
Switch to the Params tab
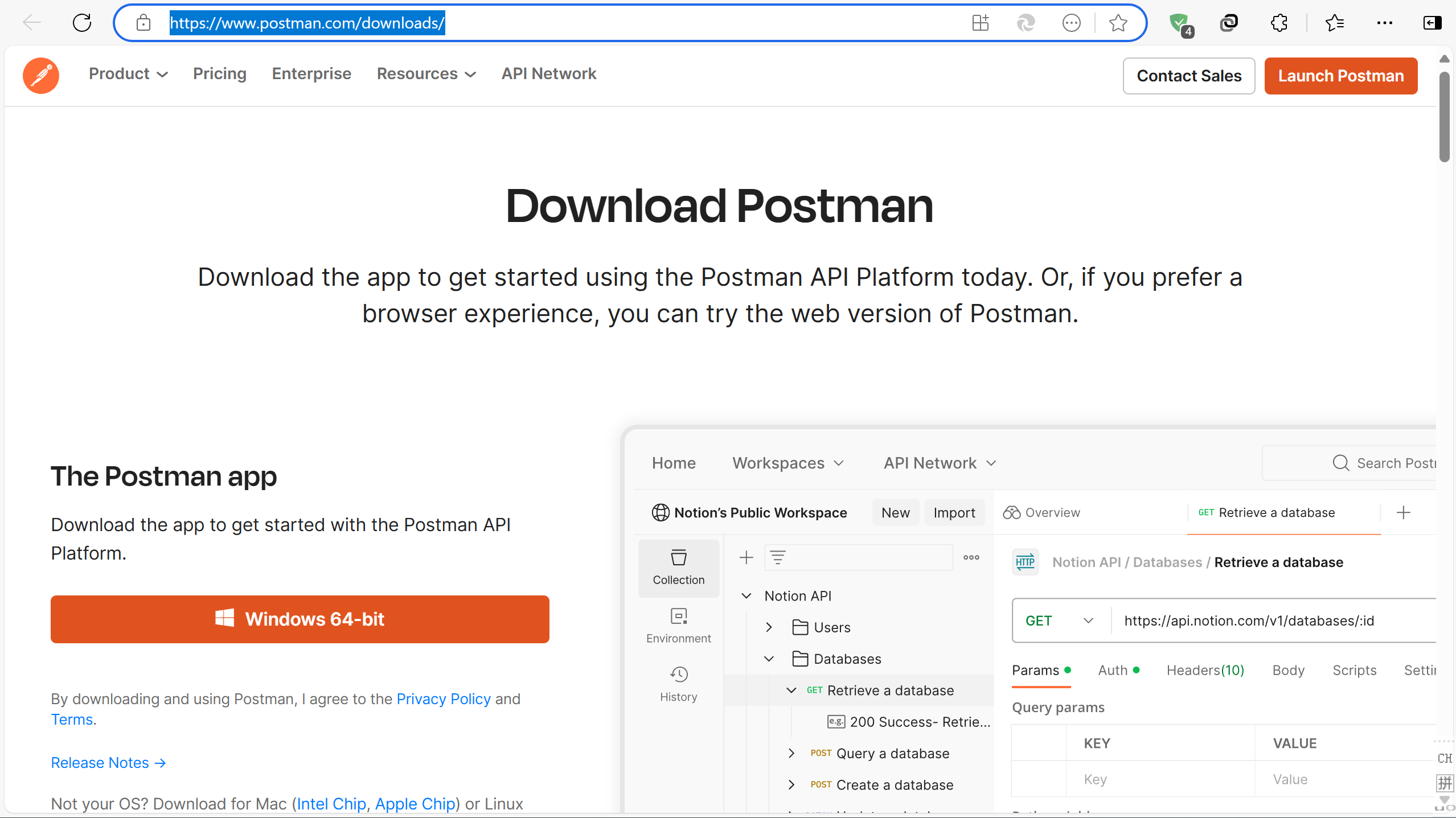tap(1041, 670)
